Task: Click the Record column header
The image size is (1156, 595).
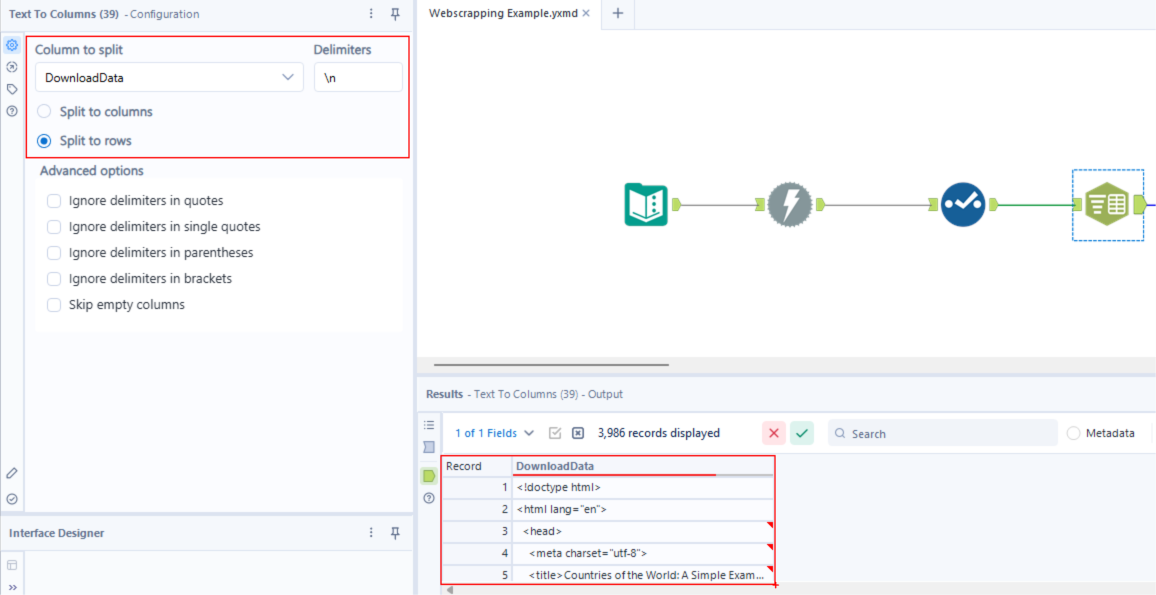Action: (477, 466)
